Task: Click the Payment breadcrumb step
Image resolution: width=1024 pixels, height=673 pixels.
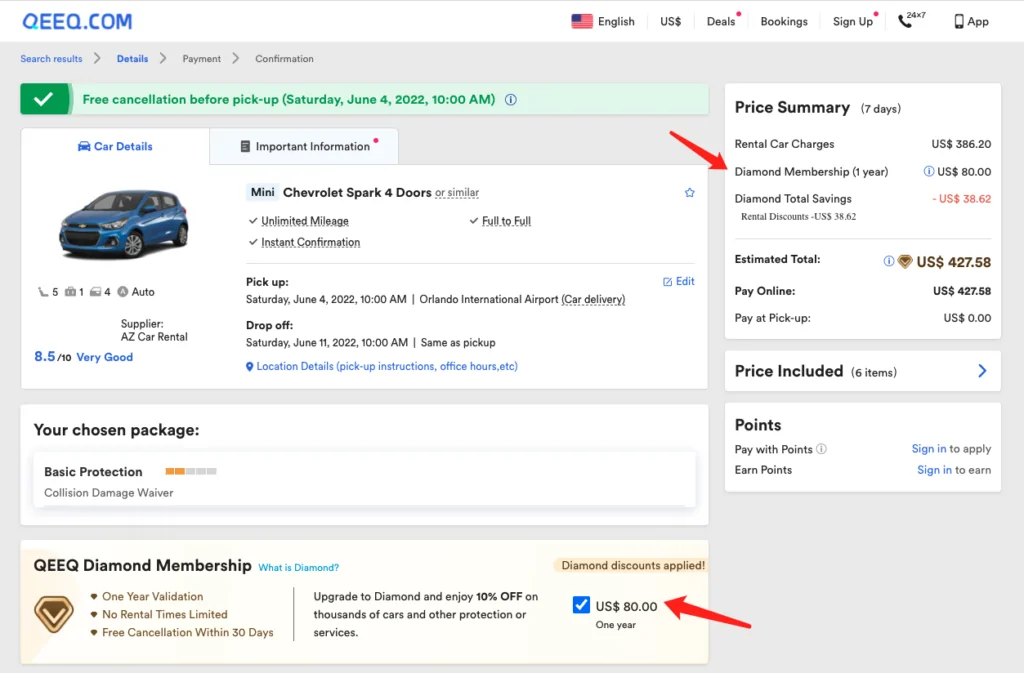Action: (x=202, y=59)
